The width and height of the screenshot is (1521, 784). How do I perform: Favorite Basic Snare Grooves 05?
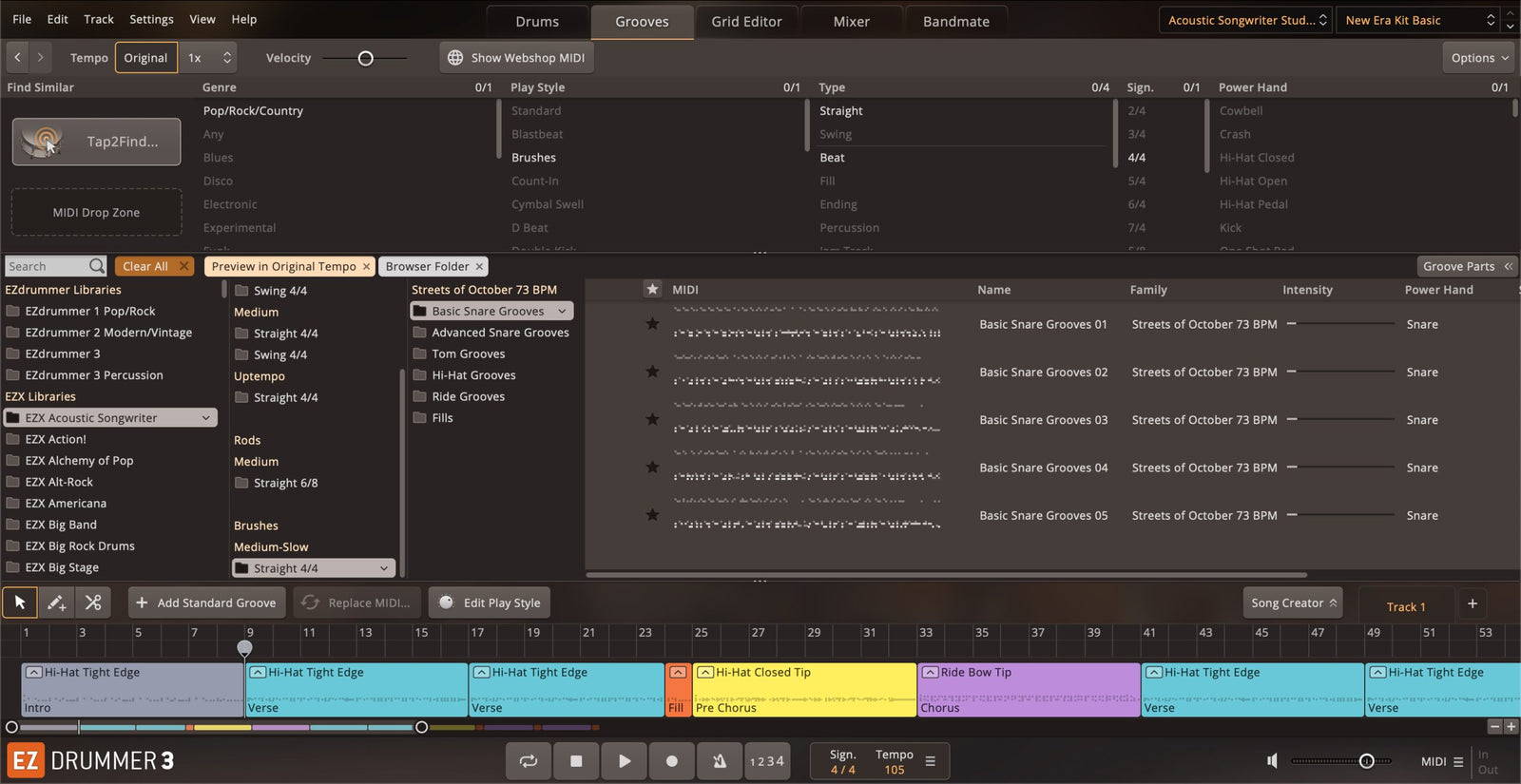click(x=652, y=515)
